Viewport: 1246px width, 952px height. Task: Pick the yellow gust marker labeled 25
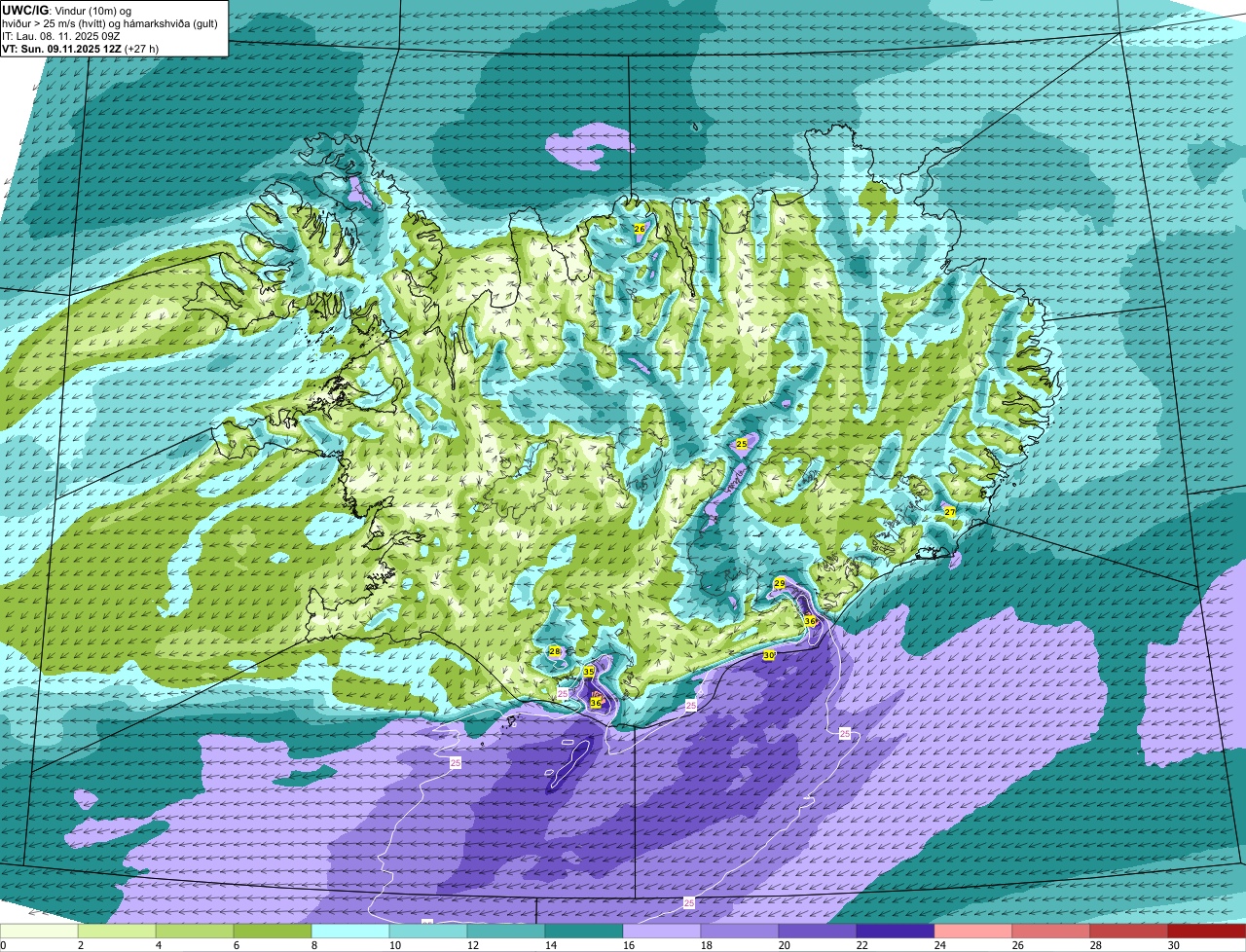pyautogui.click(x=742, y=444)
